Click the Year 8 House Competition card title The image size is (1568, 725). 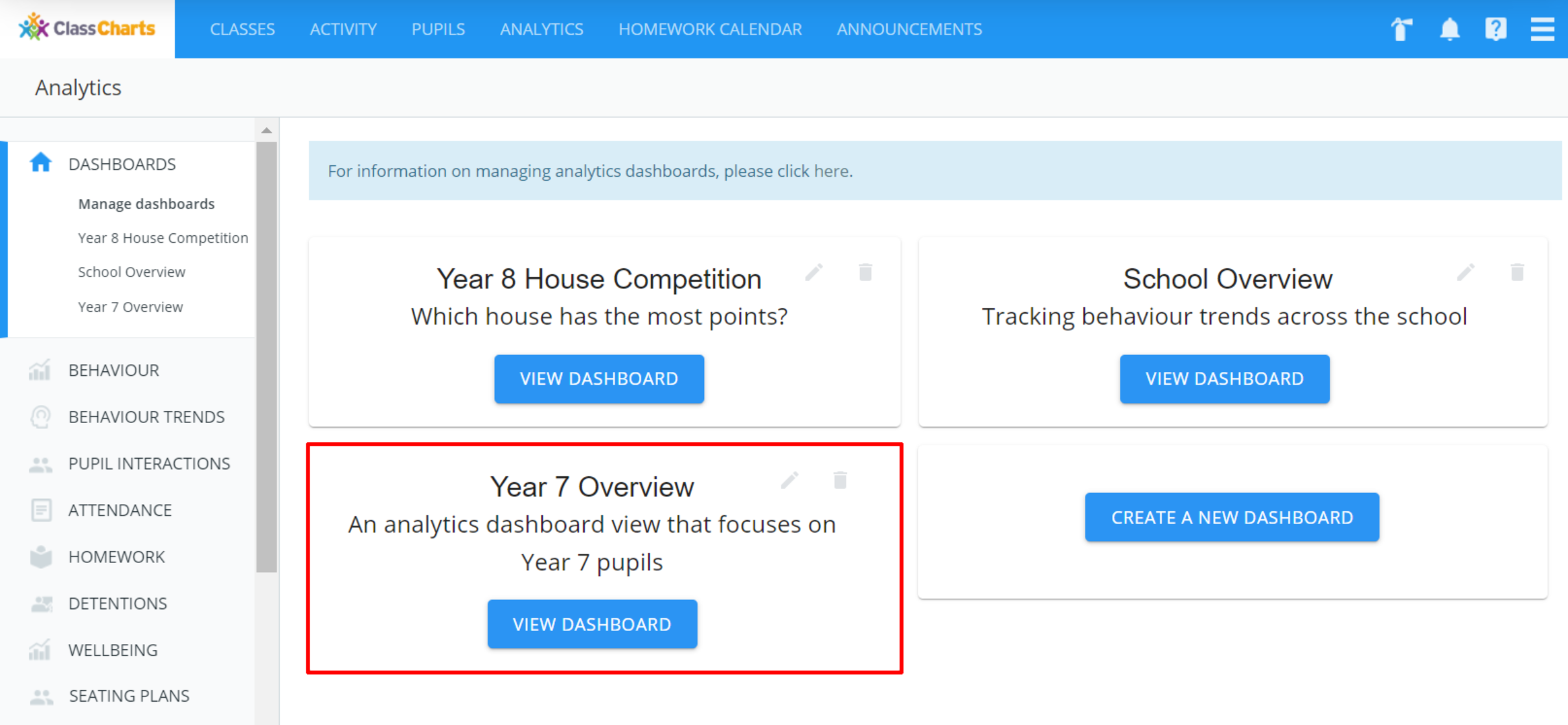coord(599,279)
